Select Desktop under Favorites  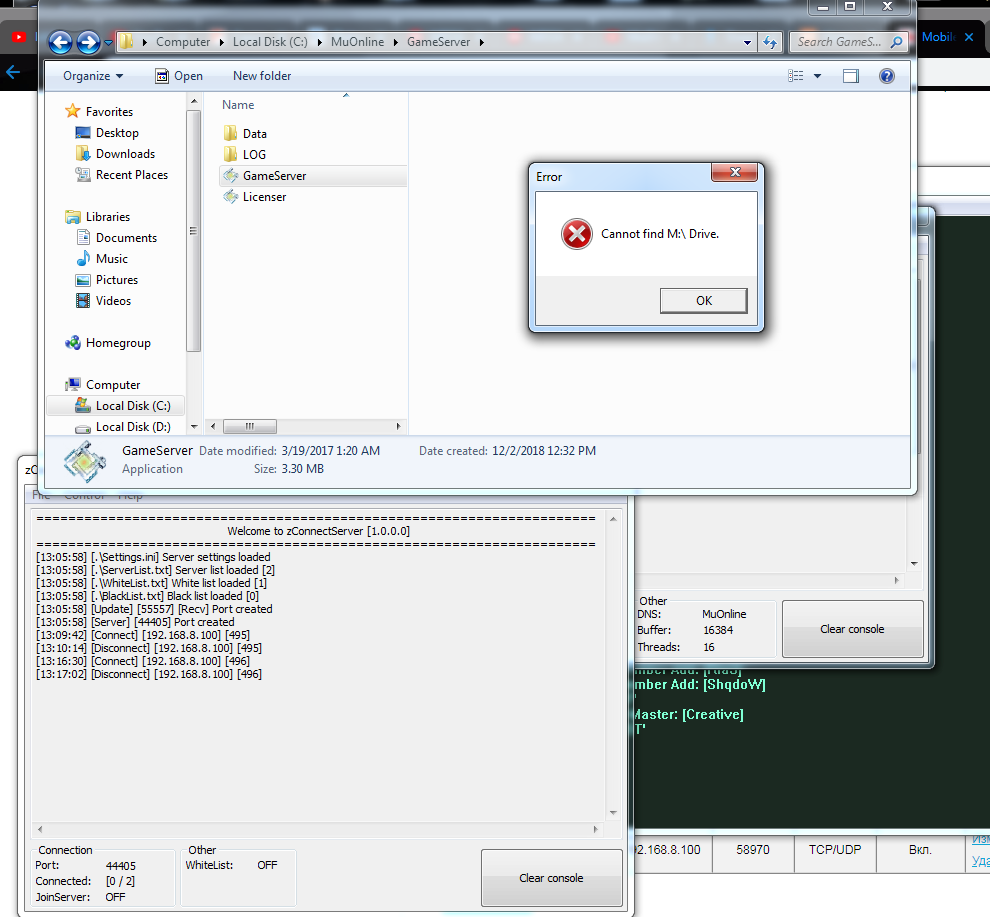[107, 133]
